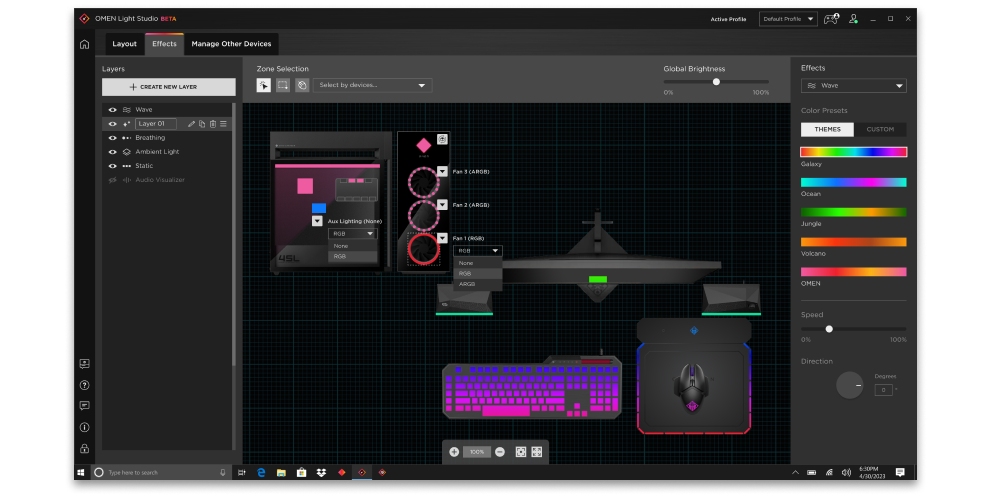This screenshot has width=991, height=496.
Task: Hide the Wave layer
Action: pyautogui.click(x=112, y=109)
